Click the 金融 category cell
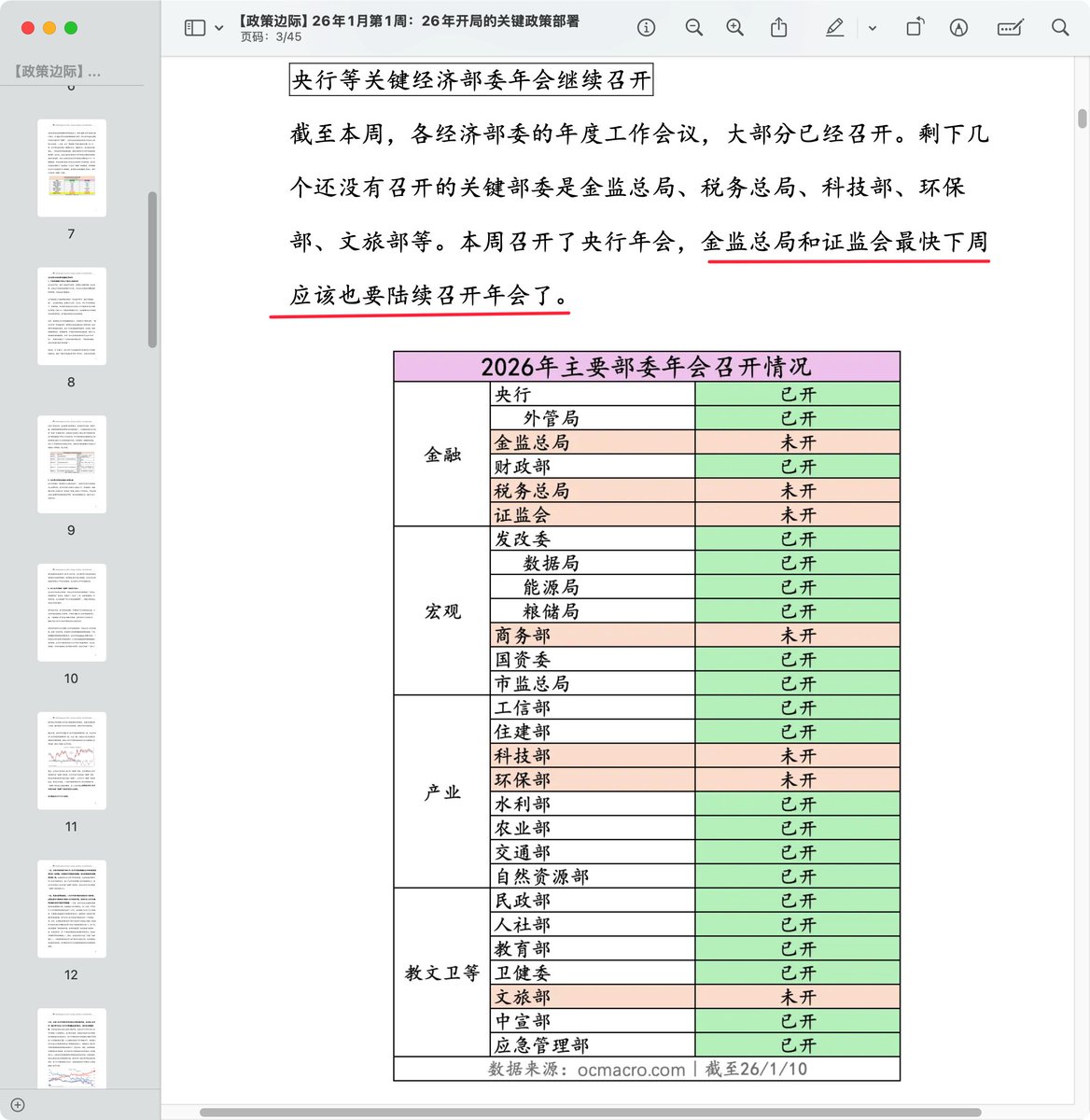 coord(442,455)
